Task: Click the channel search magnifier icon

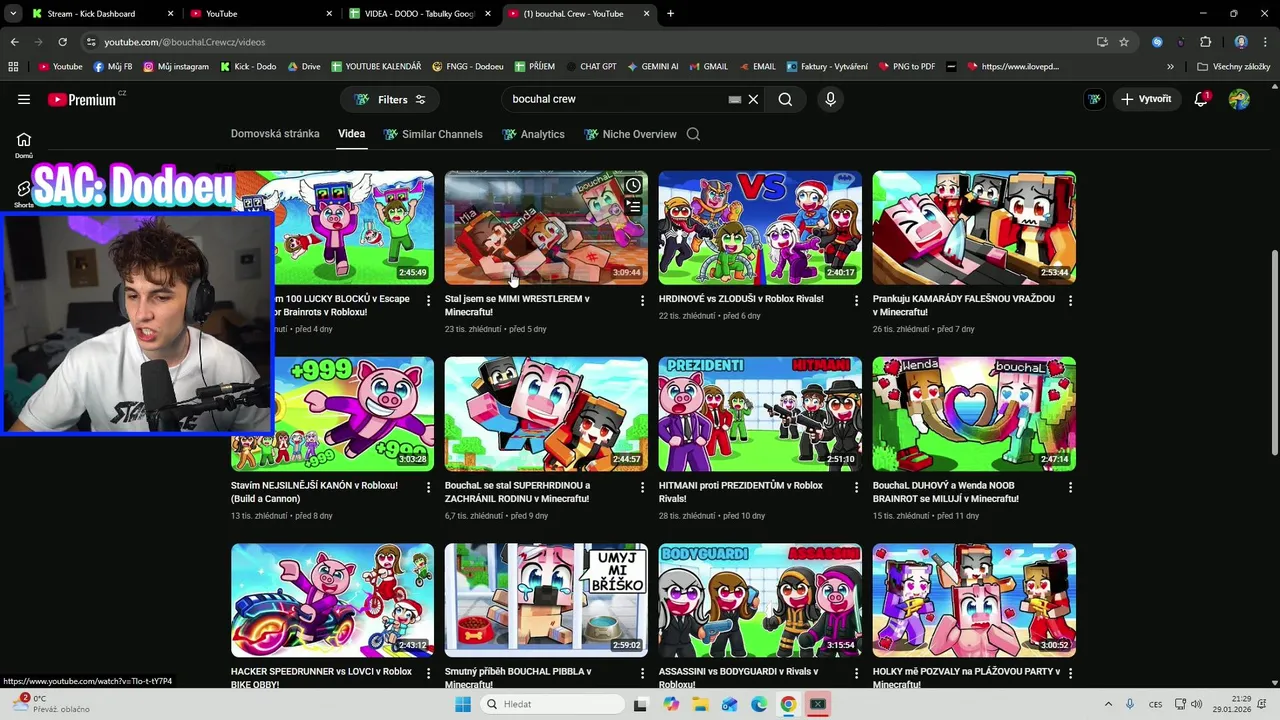Action: pos(693,134)
